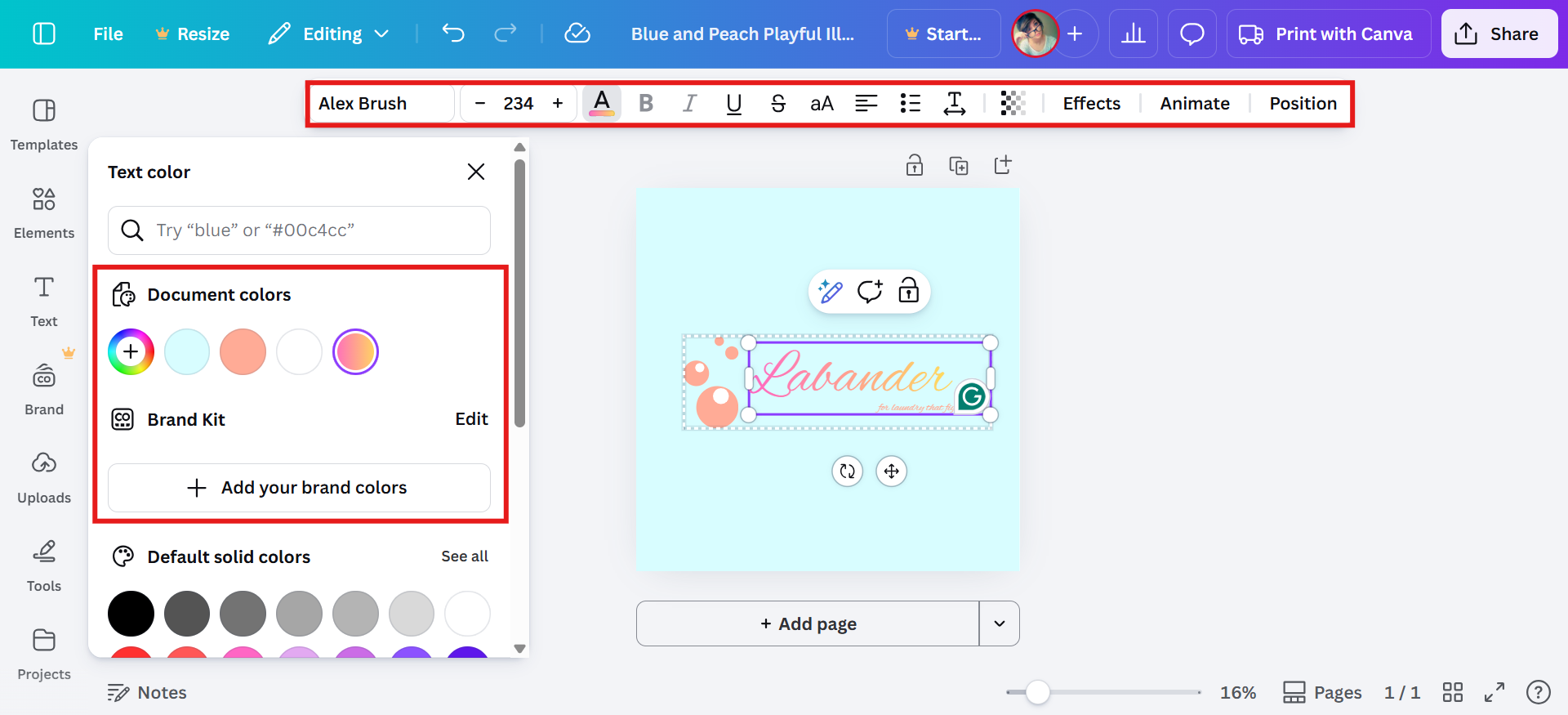Select the peach document color
Viewport: 1568px width, 715px height.
(x=243, y=352)
